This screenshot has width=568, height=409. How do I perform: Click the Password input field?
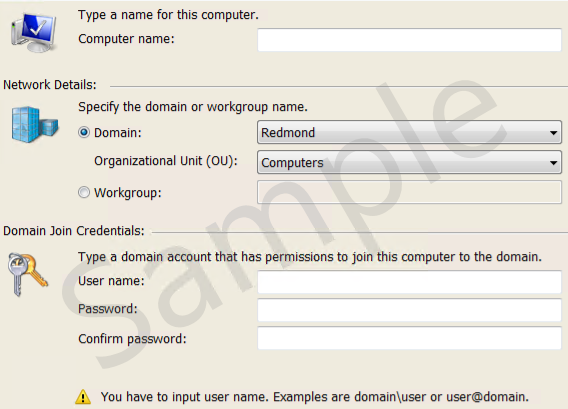pyautogui.click(x=409, y=310)
